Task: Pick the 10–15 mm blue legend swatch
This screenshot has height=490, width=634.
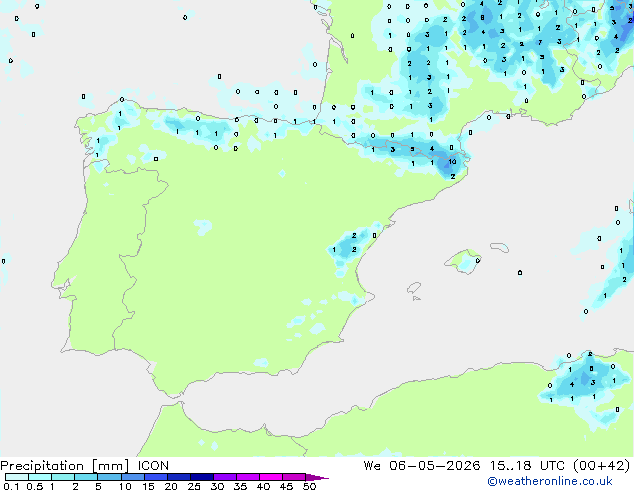Action: click(133, 477)
